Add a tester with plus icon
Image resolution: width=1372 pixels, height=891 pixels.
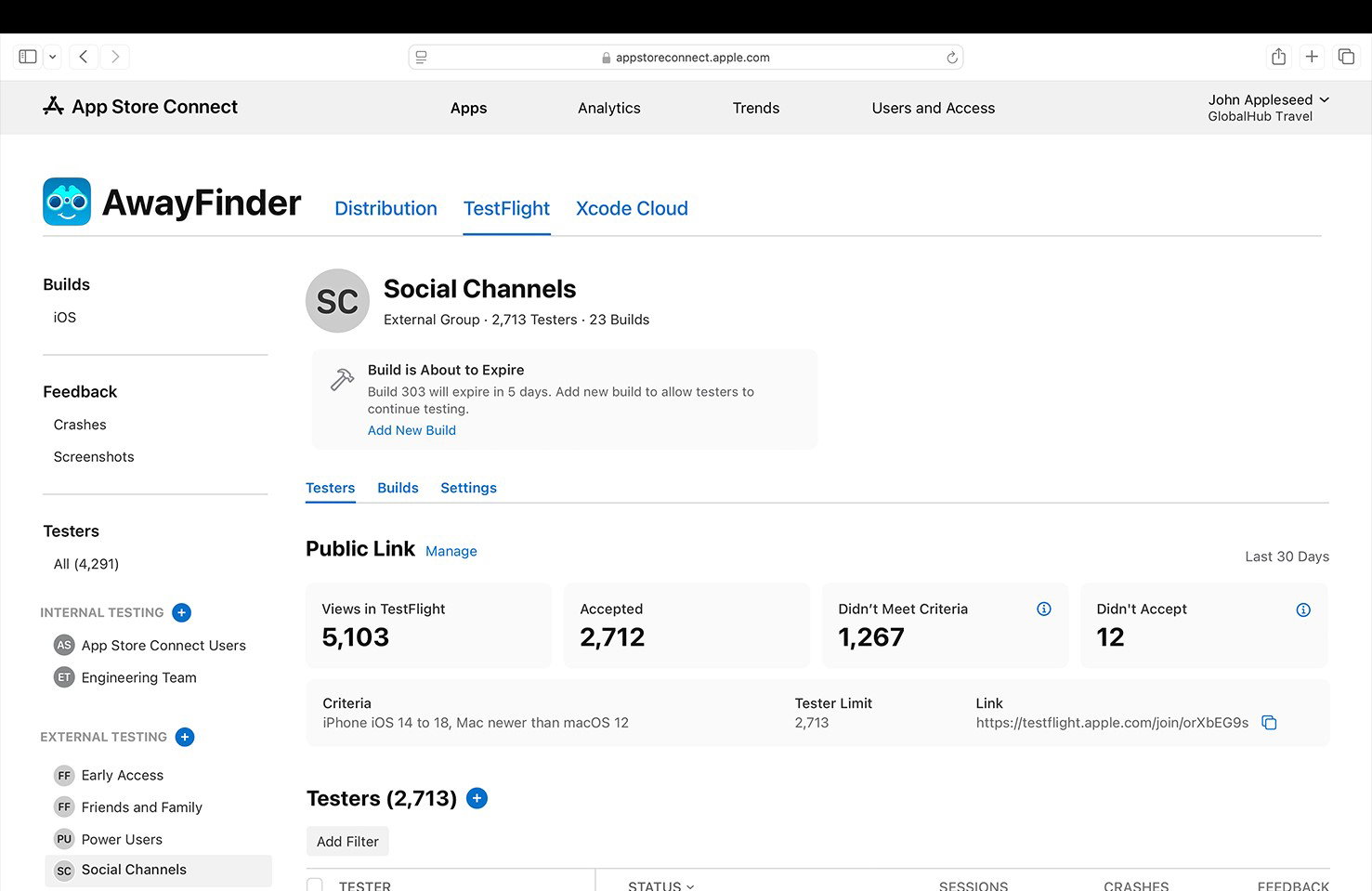(x=477, y=798)
